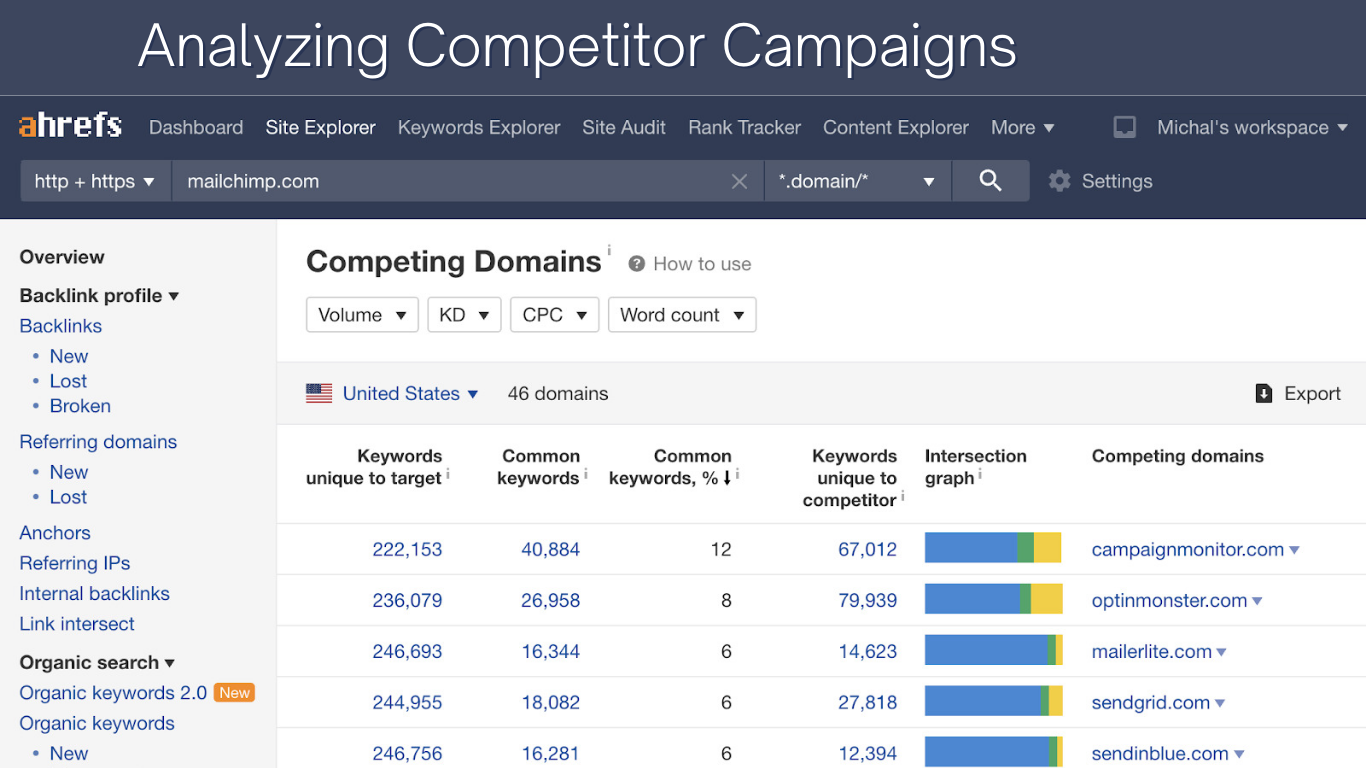Click intersection graph bar for optinmonster.com
The height and width of the screenshot is (768, 1366).
pyautogui.click(x=993, y=599)
